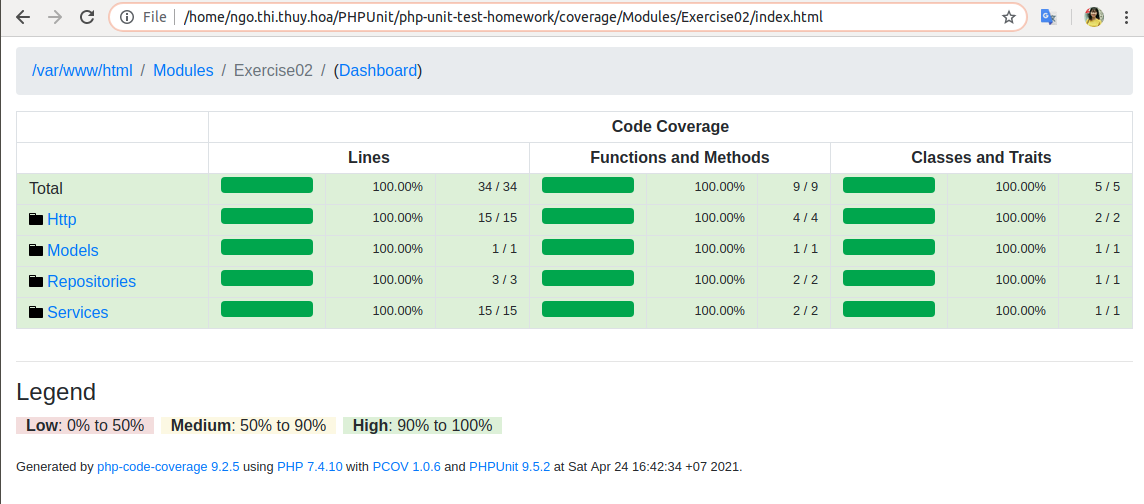Open the Http directory link
Image resolution: width=1144 pixels, height=504 pixels.
pos(62,220)
